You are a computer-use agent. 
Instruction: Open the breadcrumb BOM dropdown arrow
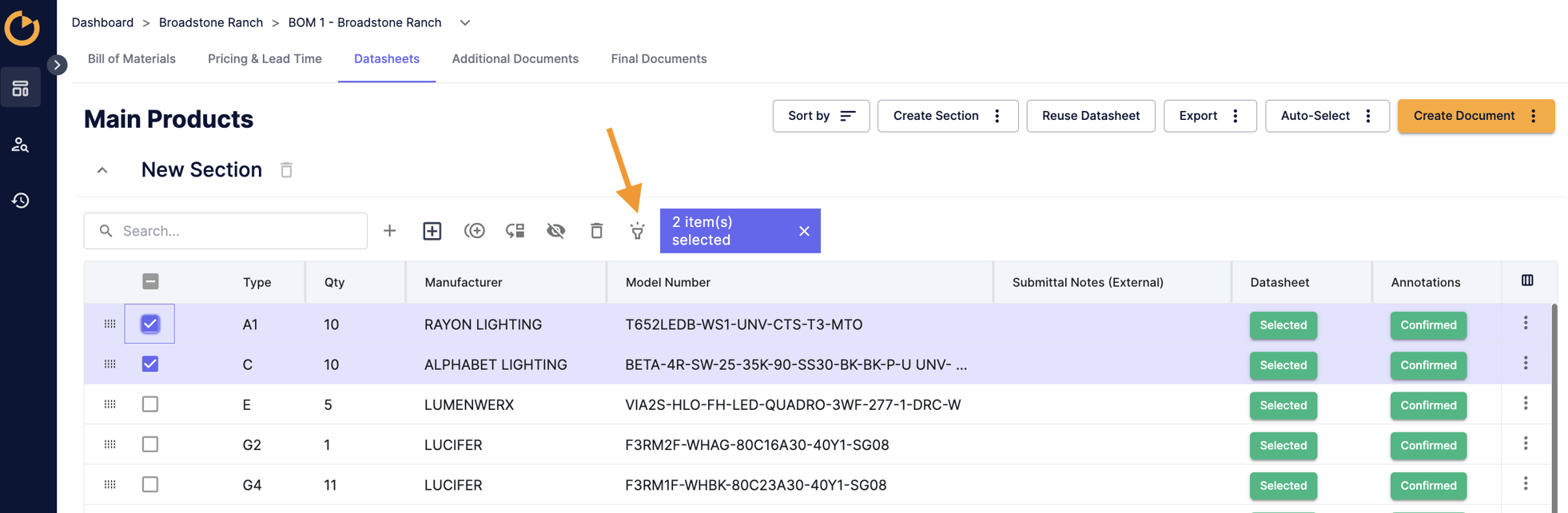(465, 23)
